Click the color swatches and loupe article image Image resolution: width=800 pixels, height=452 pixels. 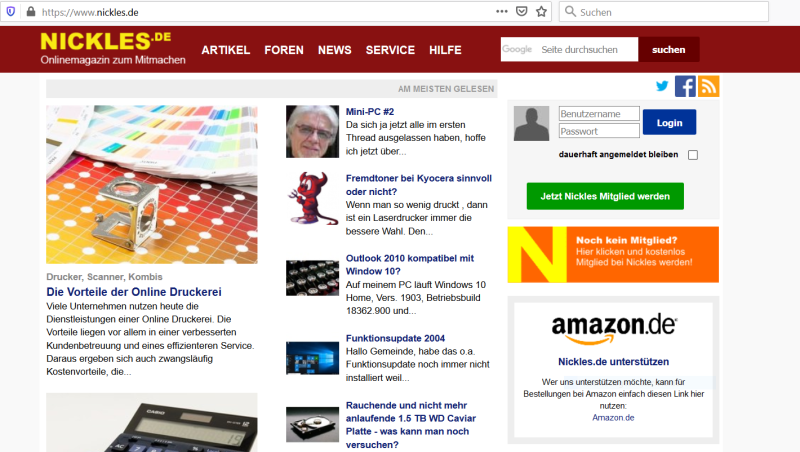click(x=152, y=185)
